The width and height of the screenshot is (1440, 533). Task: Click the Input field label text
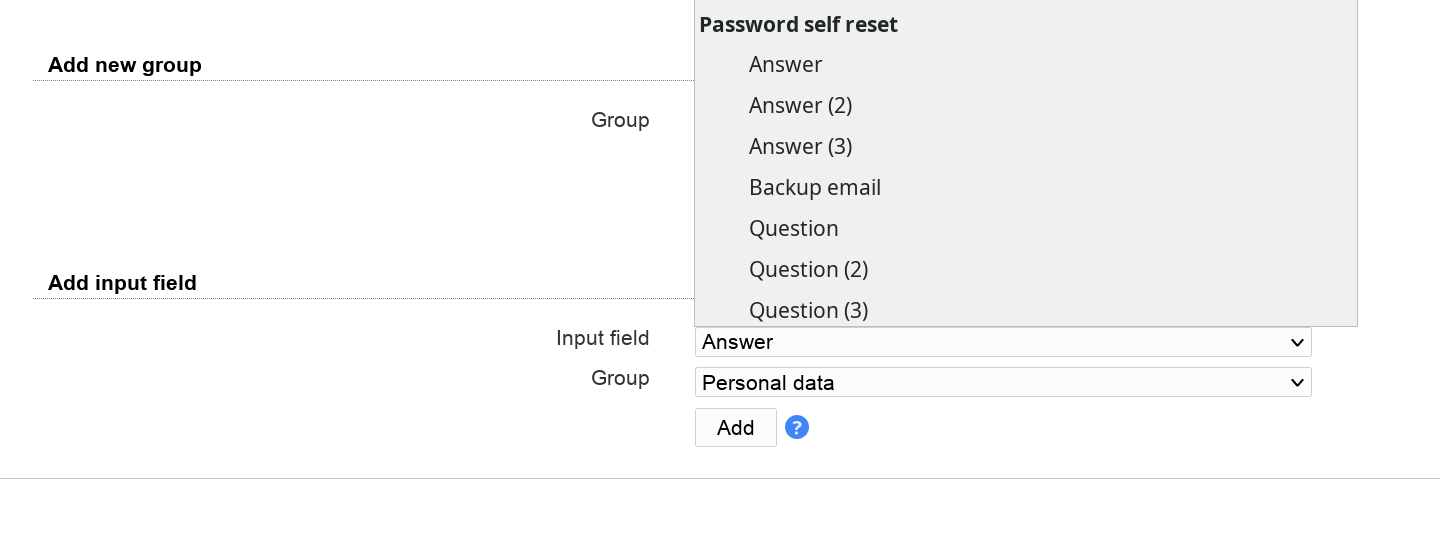pyautogui.click(x=602, y=338)
